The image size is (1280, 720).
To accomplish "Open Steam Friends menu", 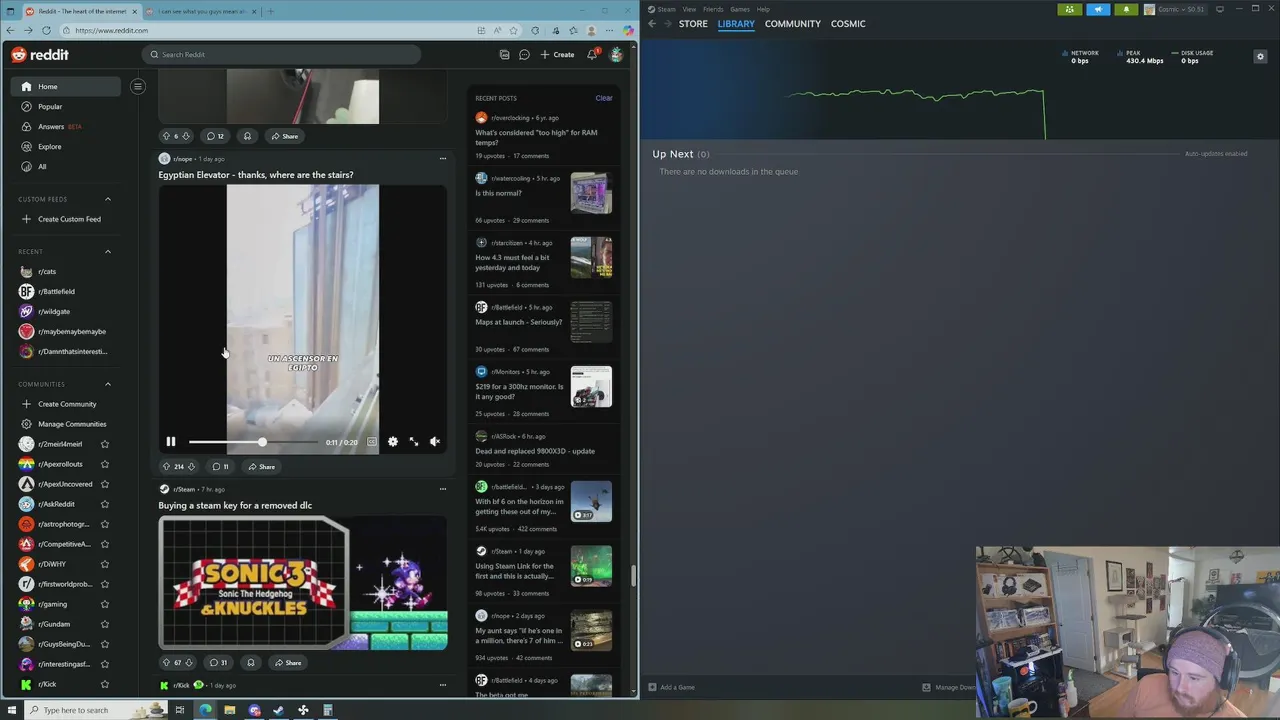I will tap(713, 9).
